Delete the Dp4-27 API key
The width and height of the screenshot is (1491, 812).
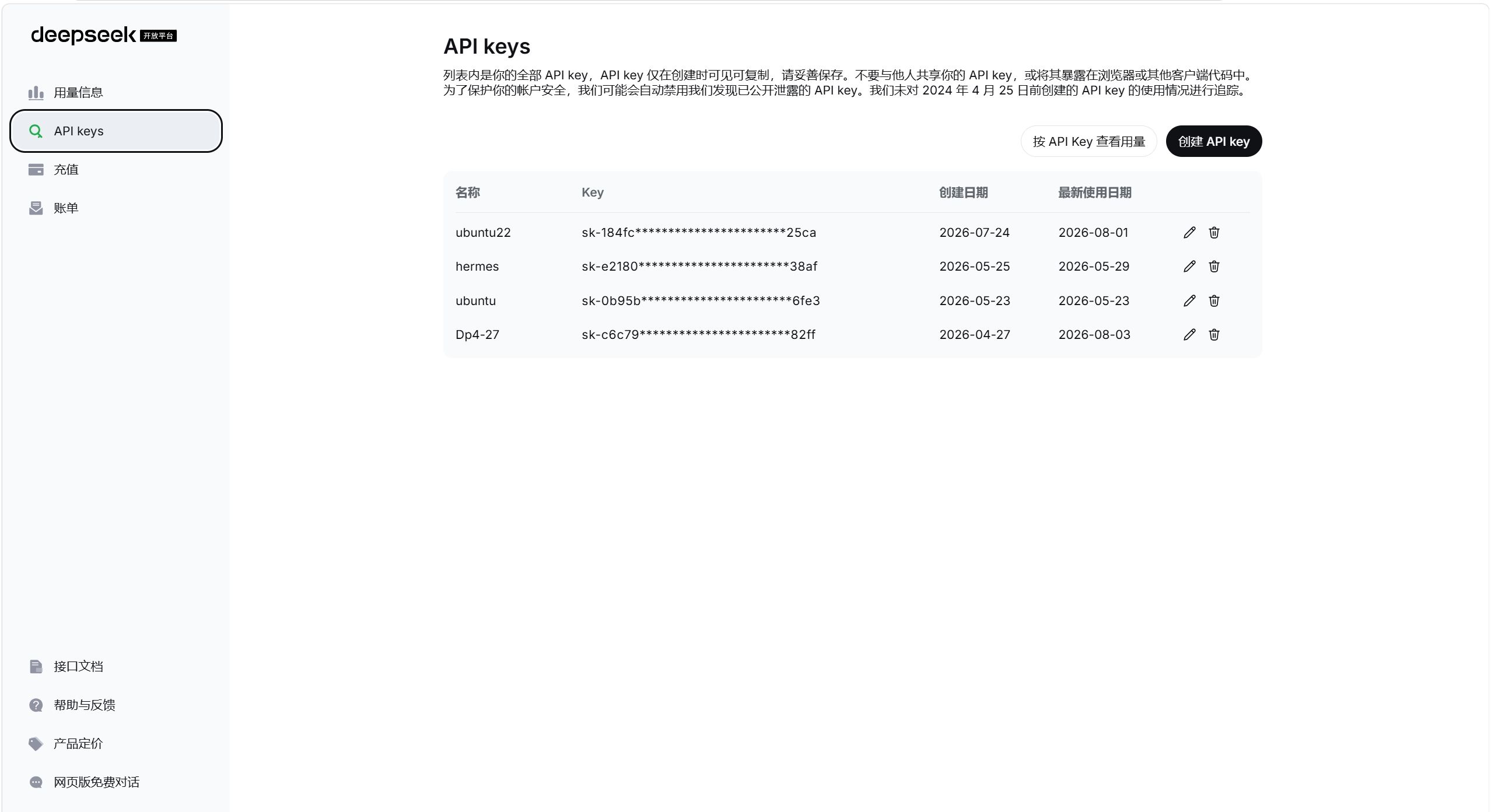pyautogui.click(x=1214, y=335)
